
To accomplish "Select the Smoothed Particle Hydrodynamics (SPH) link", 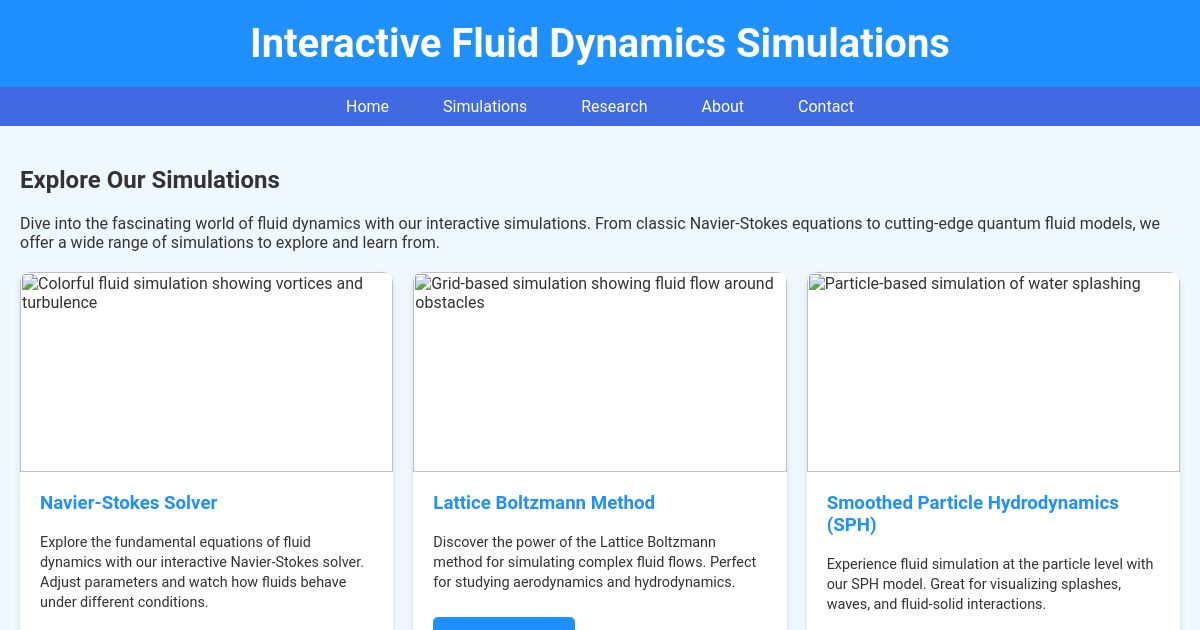I will pos(972,514).
